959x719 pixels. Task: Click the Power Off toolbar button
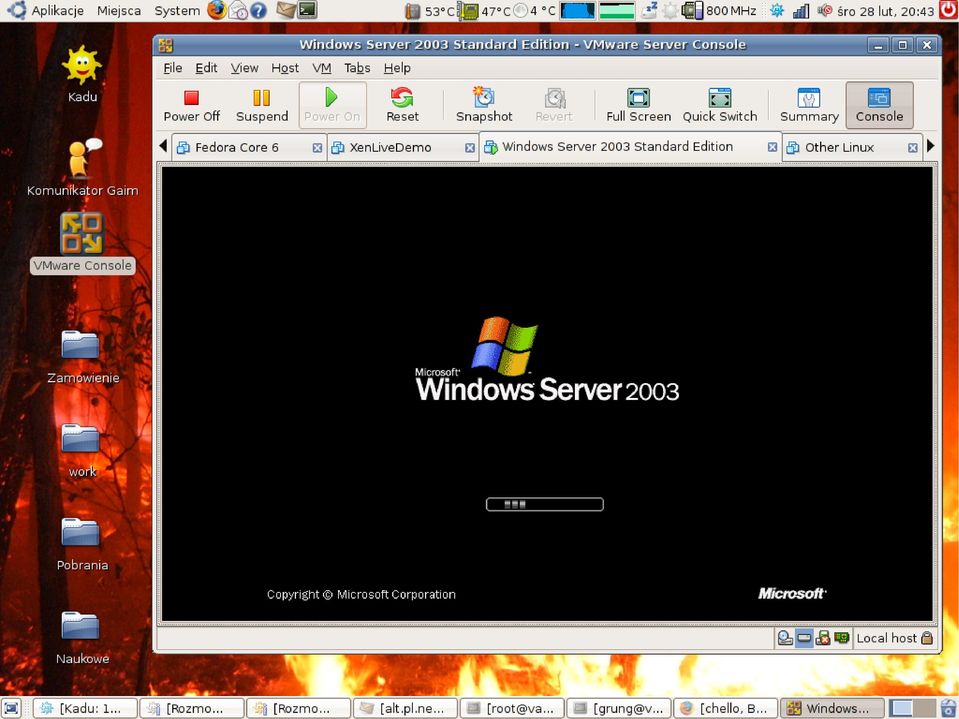[x=191, y=106]
